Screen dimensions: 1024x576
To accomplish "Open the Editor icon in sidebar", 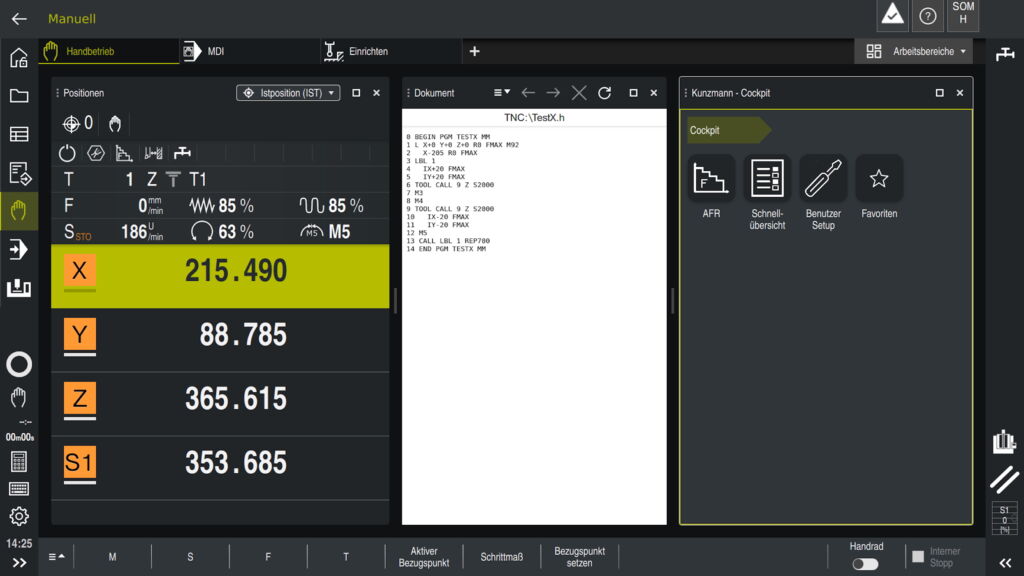I will click(x=19, y=173).
